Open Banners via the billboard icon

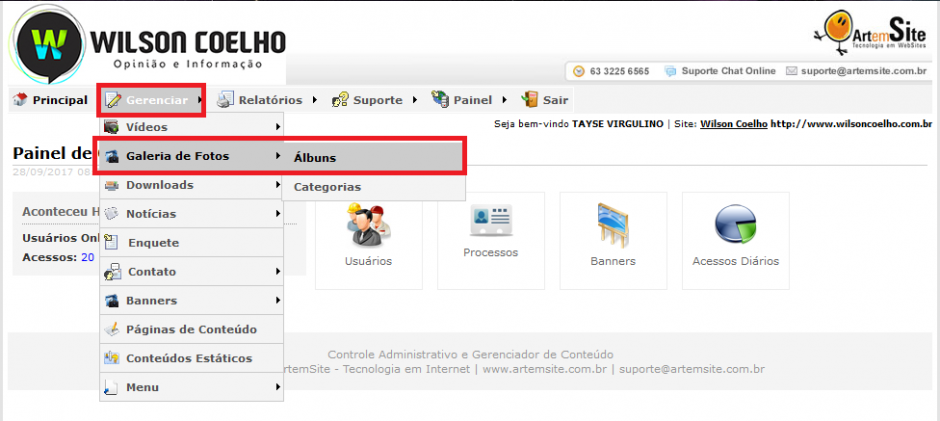pos(613,224)
